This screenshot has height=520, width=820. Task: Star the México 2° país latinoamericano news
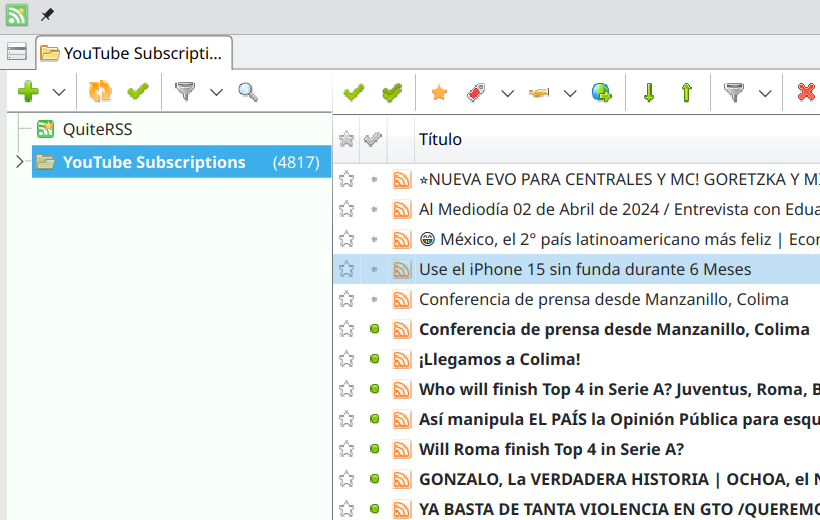tap(347, 239)
